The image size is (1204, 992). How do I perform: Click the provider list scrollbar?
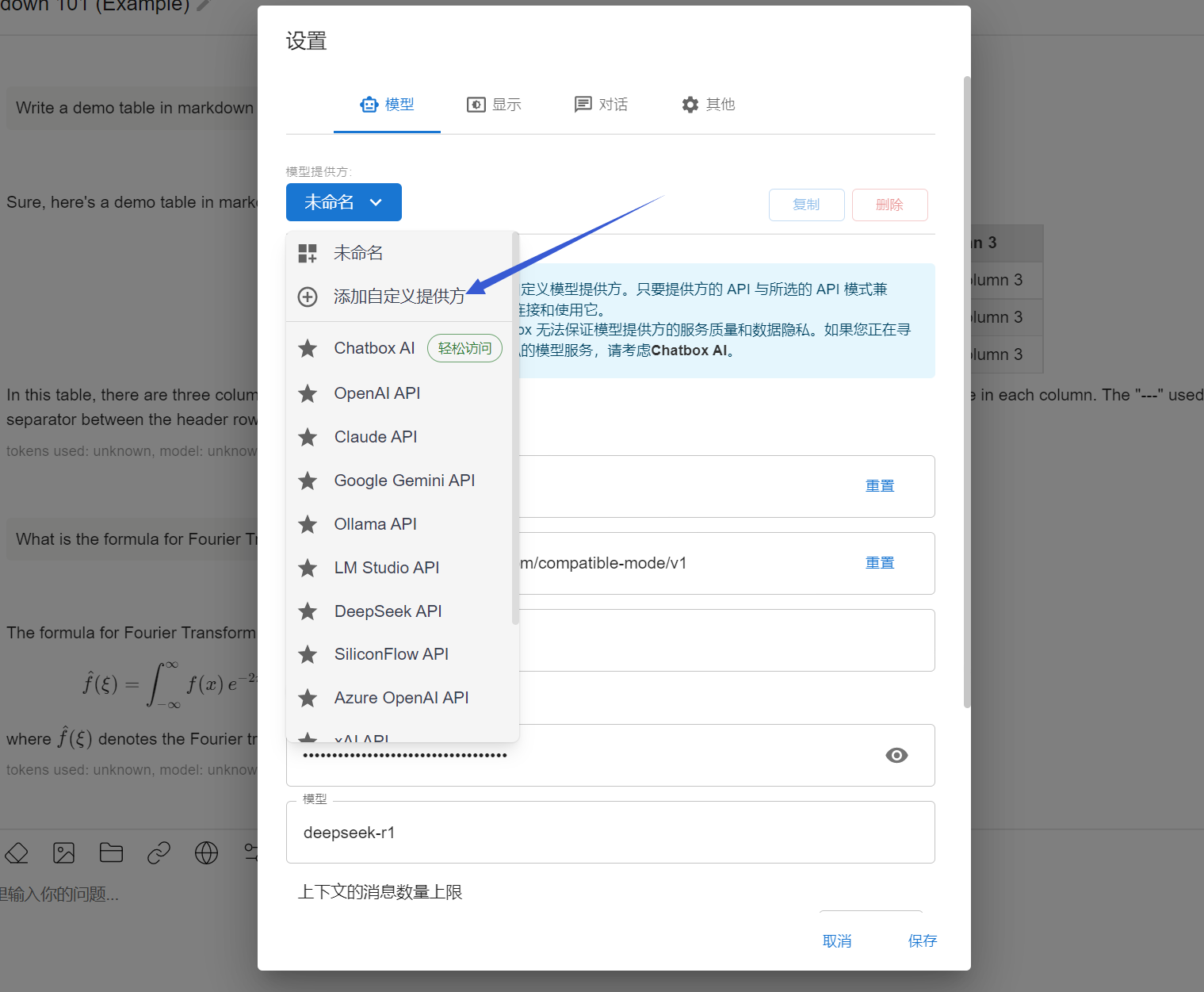pyautogui.click(x=516, y=428)
